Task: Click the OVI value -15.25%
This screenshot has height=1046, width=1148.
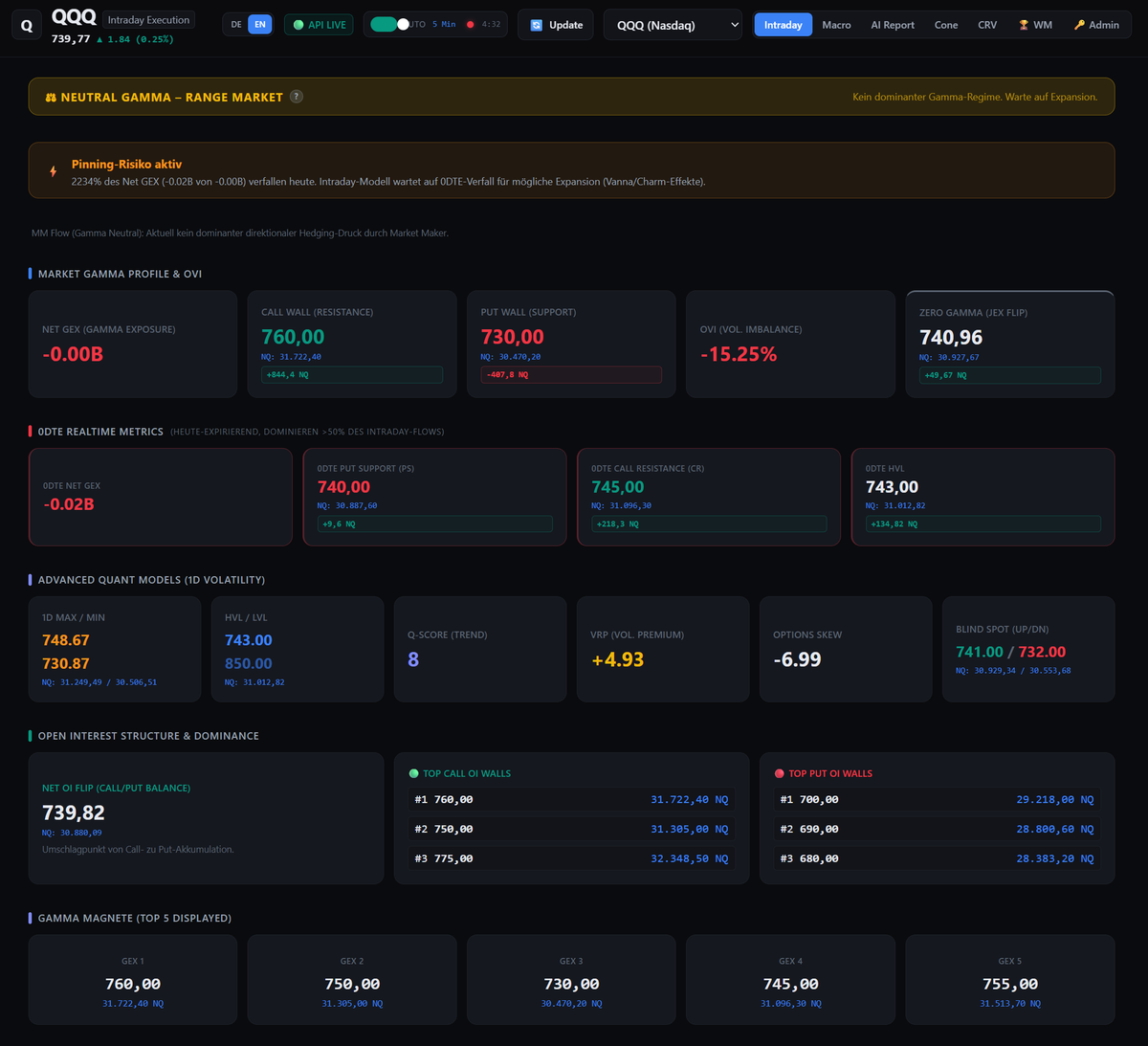Action: click(739, 354)
